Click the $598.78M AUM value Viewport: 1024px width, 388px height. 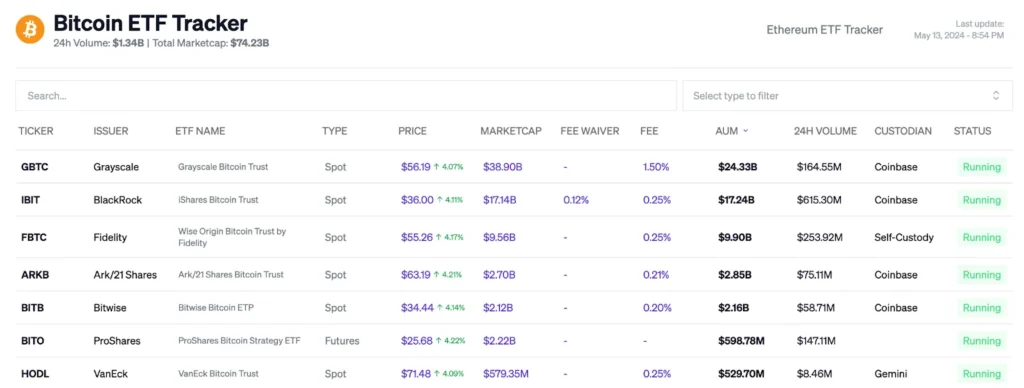(x=741, y=341)
